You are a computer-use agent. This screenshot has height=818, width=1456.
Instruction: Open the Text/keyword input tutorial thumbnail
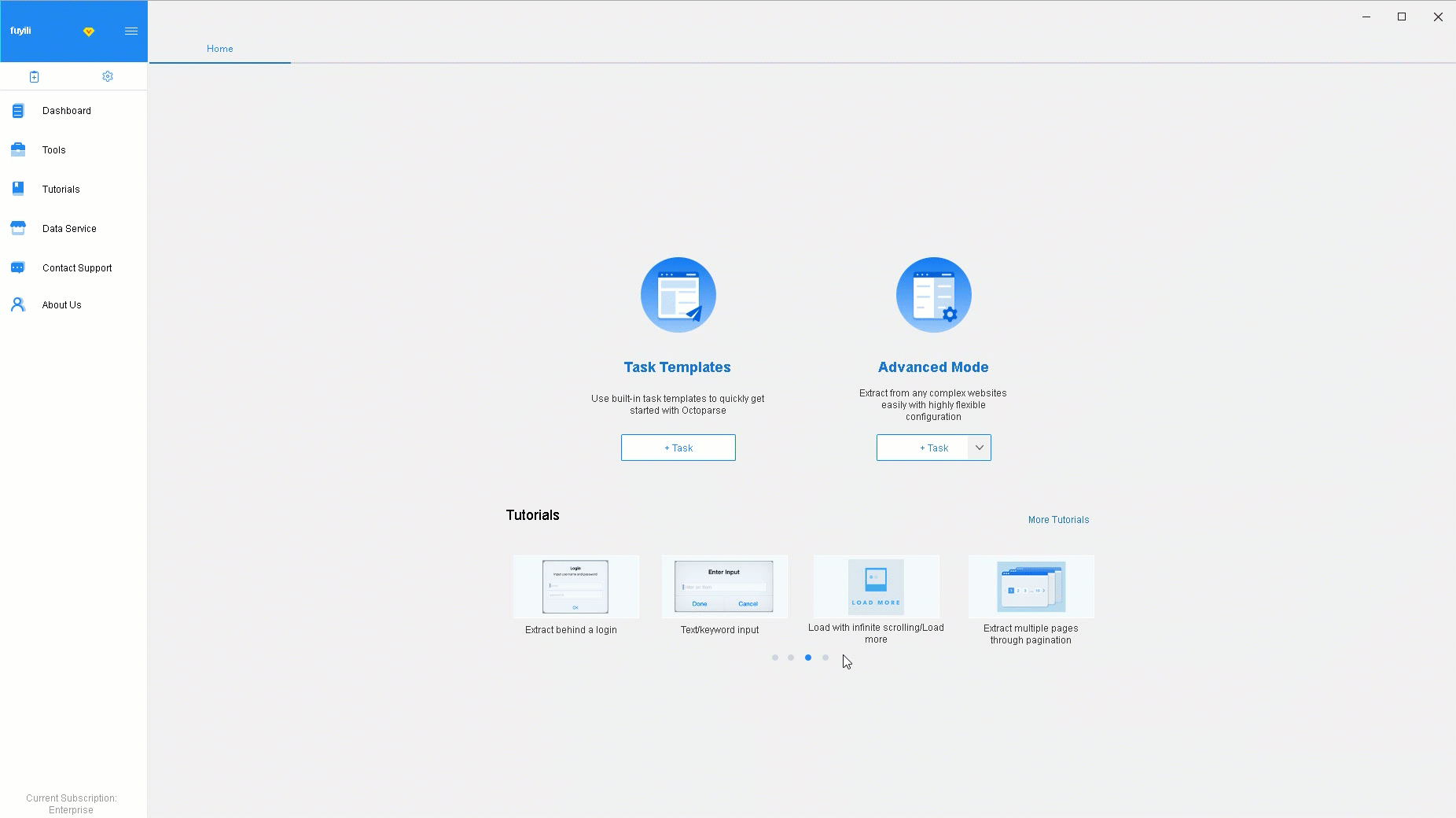click(x=724, y=587)
